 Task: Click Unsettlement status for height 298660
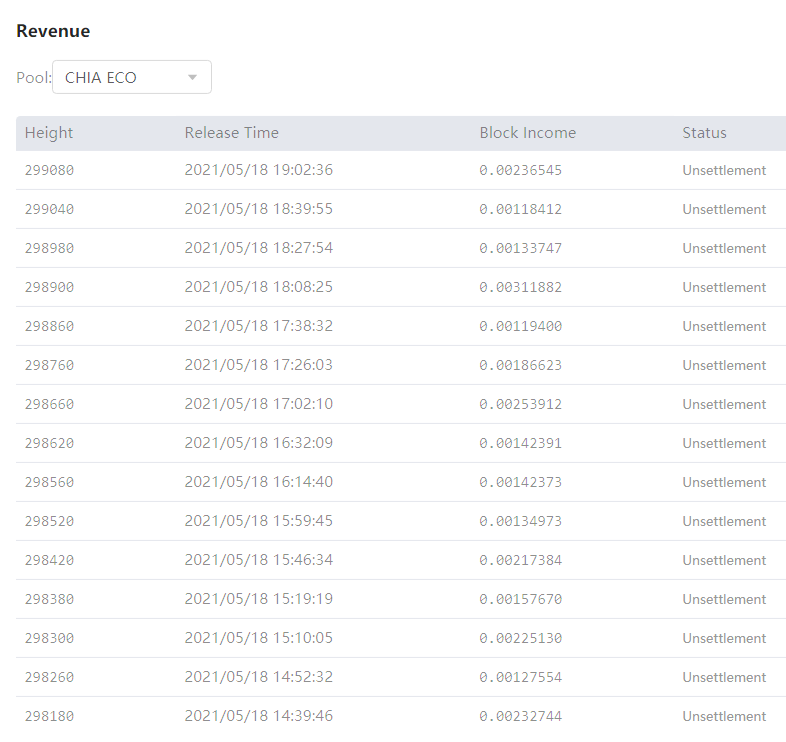pos(724,404)
